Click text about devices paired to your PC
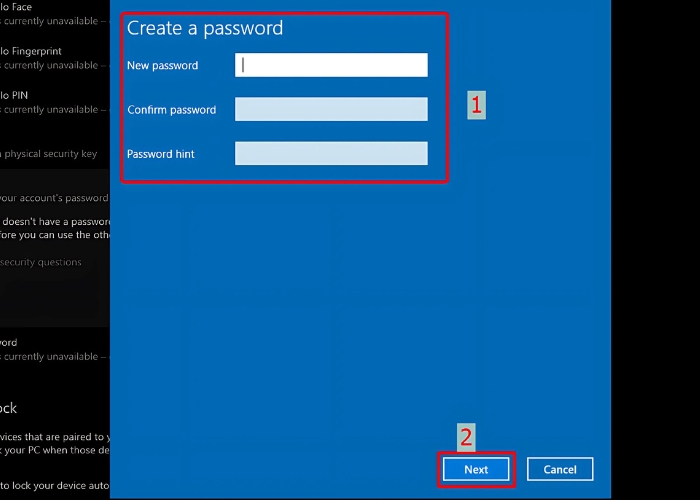Image resolution: width=700 pixels, height=500 pixels. click(x=54, y=437)
